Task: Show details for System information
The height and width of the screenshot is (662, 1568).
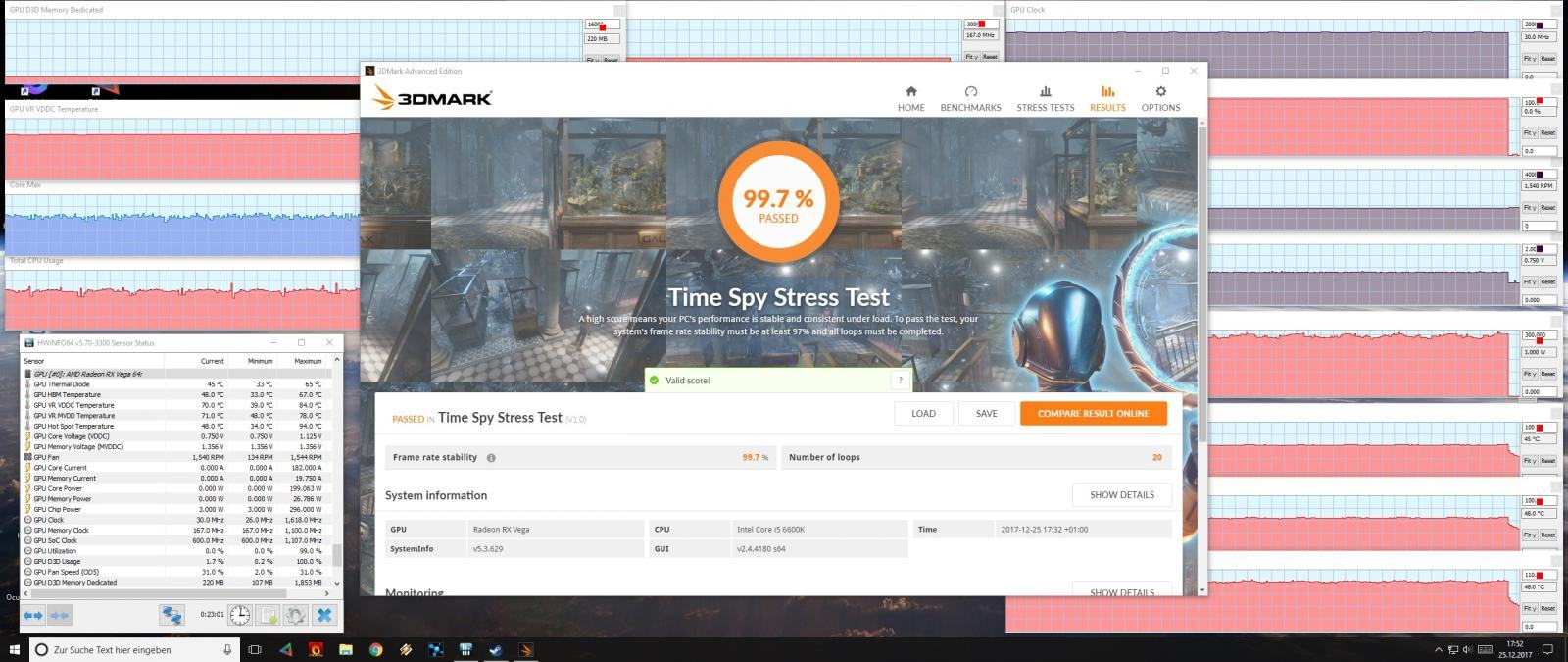Action: [x=1121, y=495]
